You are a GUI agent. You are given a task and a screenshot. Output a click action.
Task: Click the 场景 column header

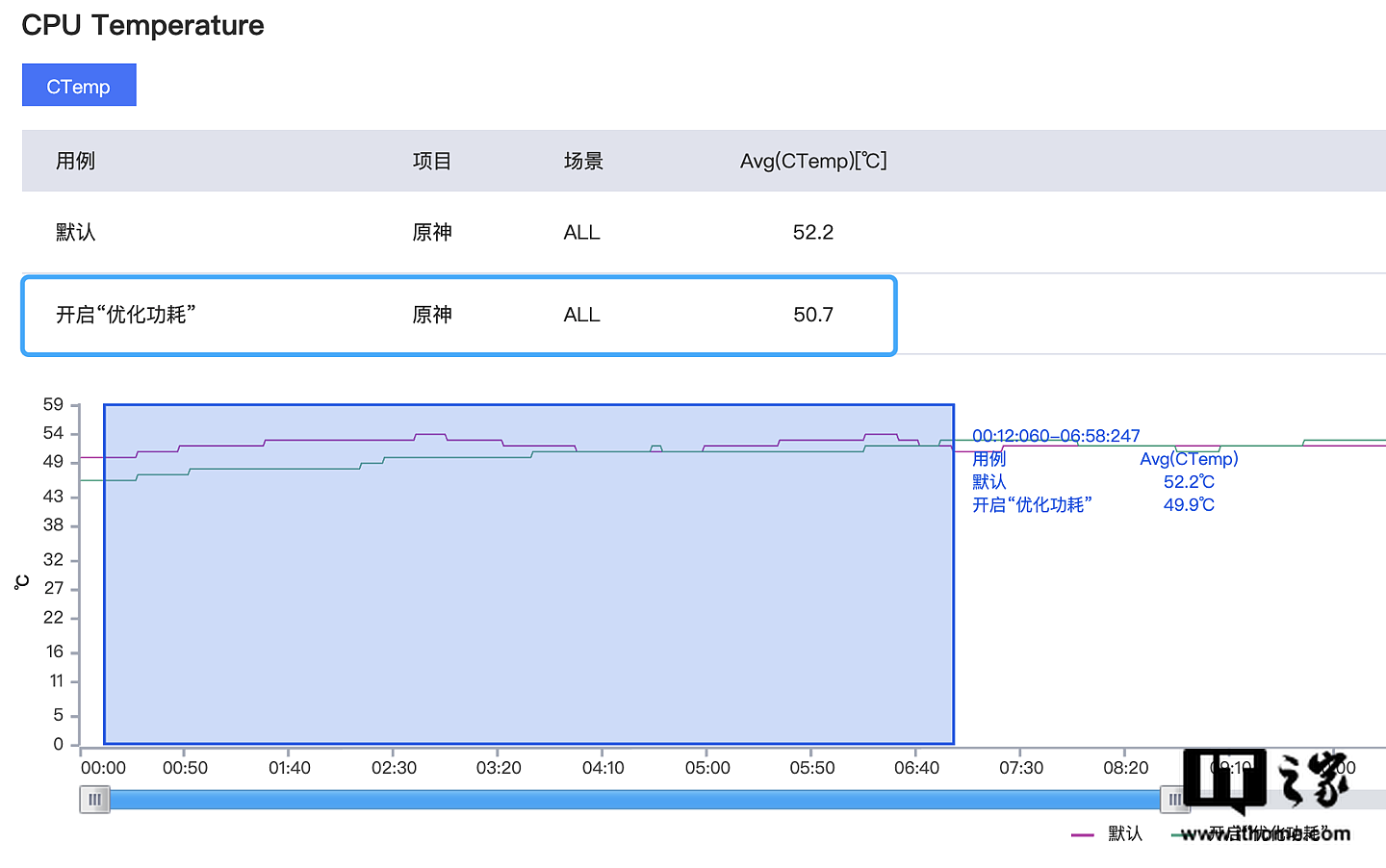pos(583,161)
